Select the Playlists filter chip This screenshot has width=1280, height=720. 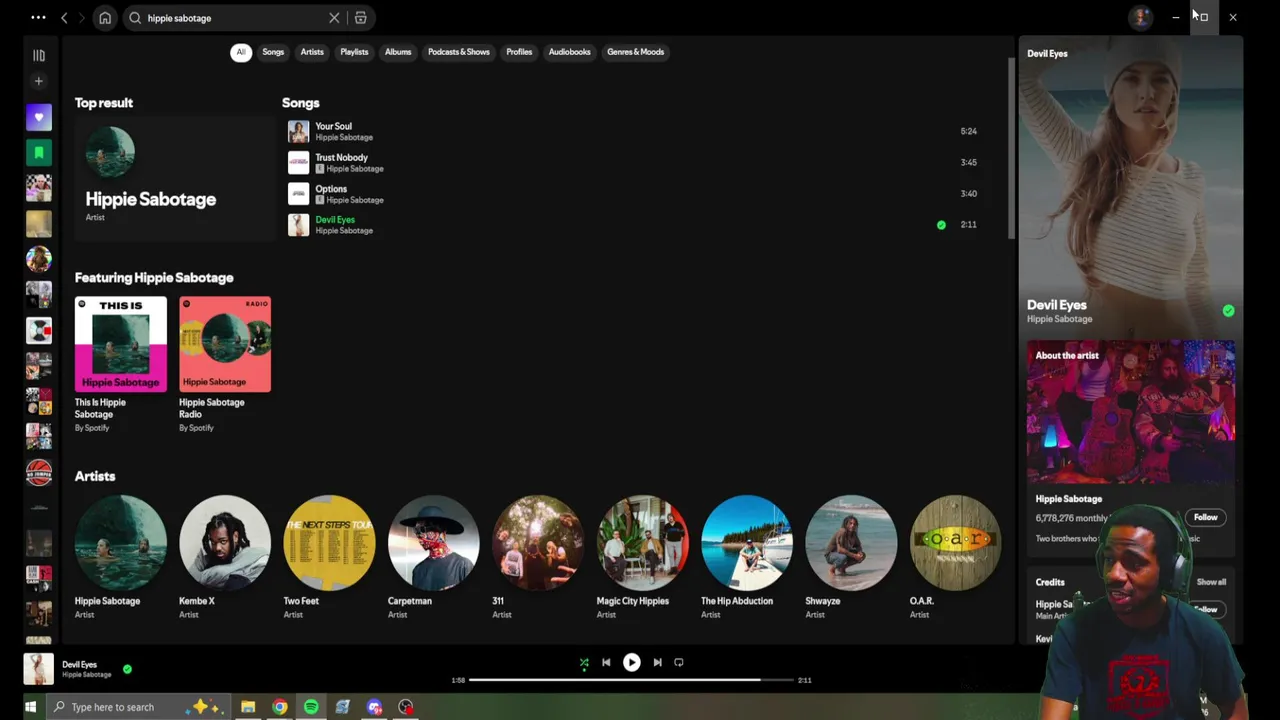[354, 52]
